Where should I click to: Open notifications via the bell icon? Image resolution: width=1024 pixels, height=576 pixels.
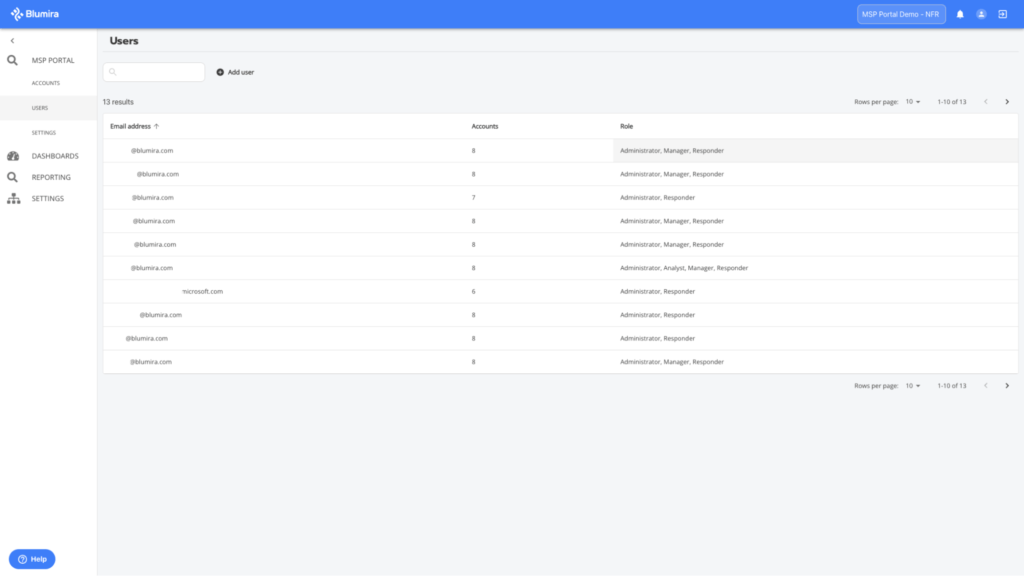point(960,13)
